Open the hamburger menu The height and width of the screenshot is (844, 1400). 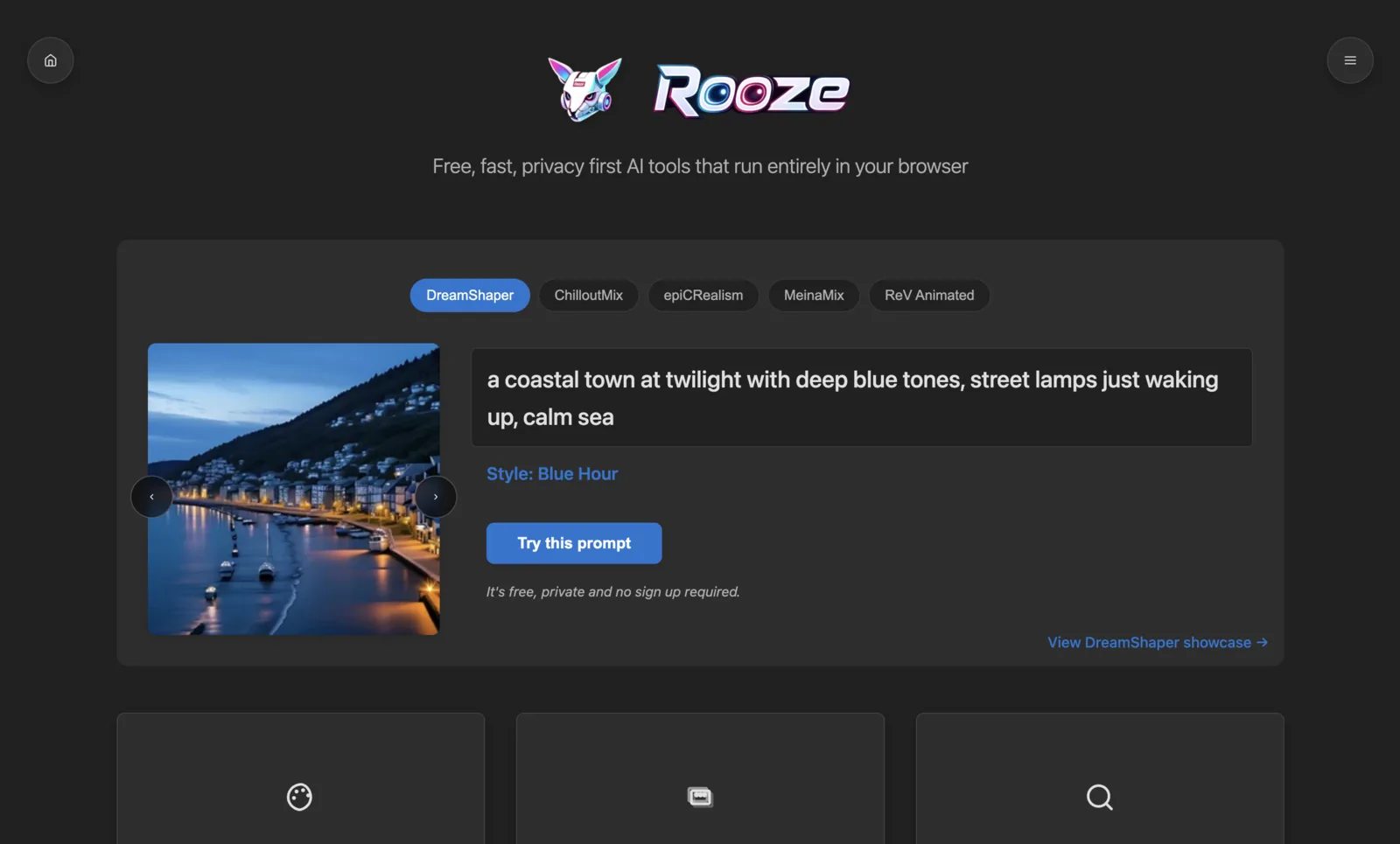tap(1350, 60)
